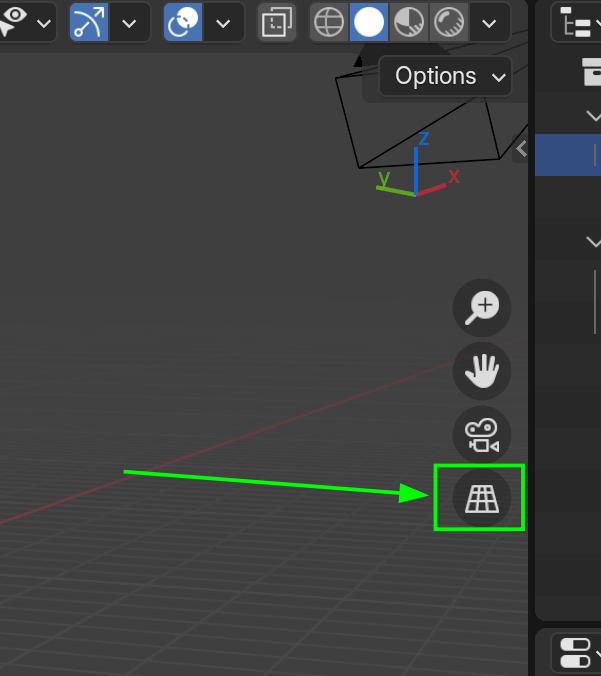Collapse the second item in the Outliner
Viewport: 601px width, 676px height.
[x=594, y=241]
